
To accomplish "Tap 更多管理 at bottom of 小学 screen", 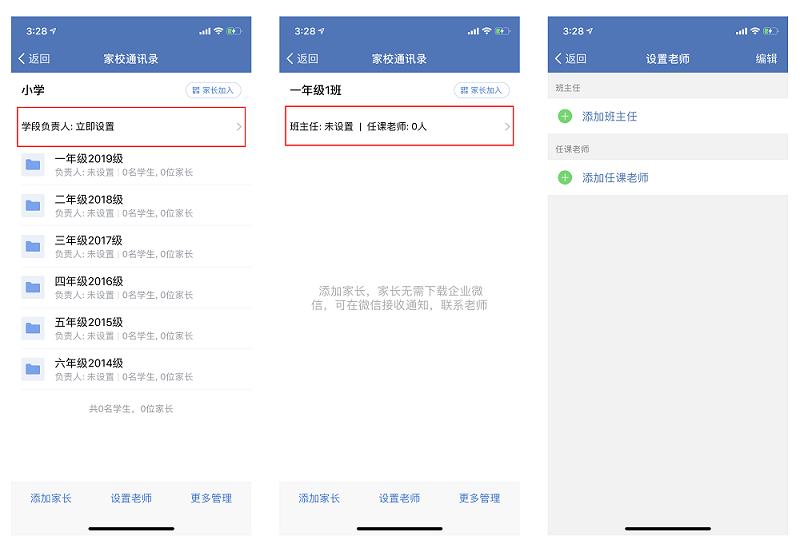I will 211,498.
